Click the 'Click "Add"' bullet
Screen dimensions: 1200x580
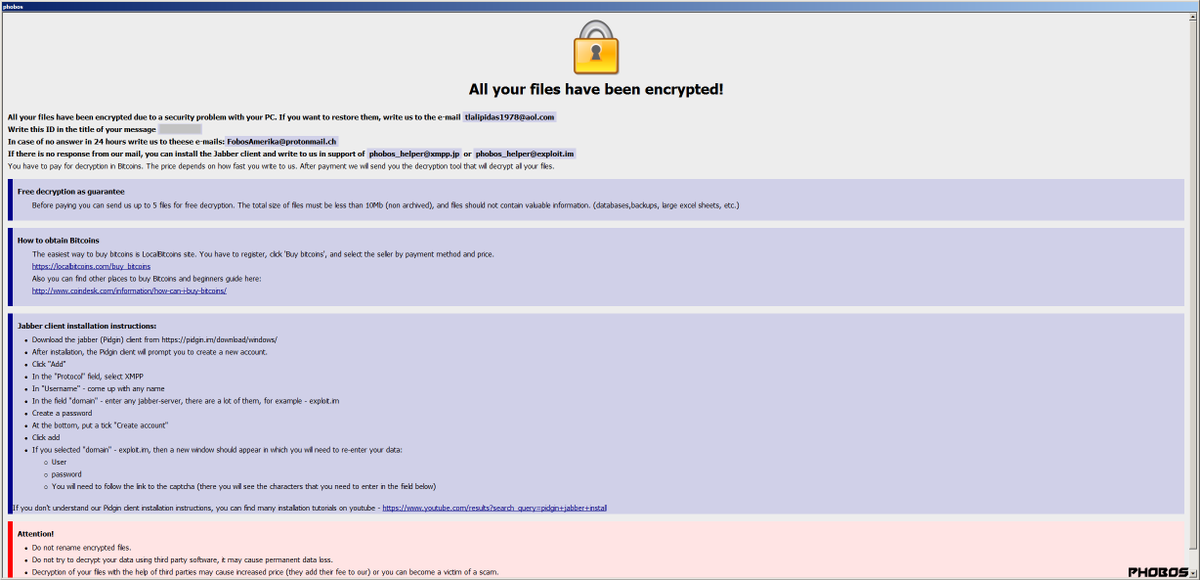coord(49,364)
